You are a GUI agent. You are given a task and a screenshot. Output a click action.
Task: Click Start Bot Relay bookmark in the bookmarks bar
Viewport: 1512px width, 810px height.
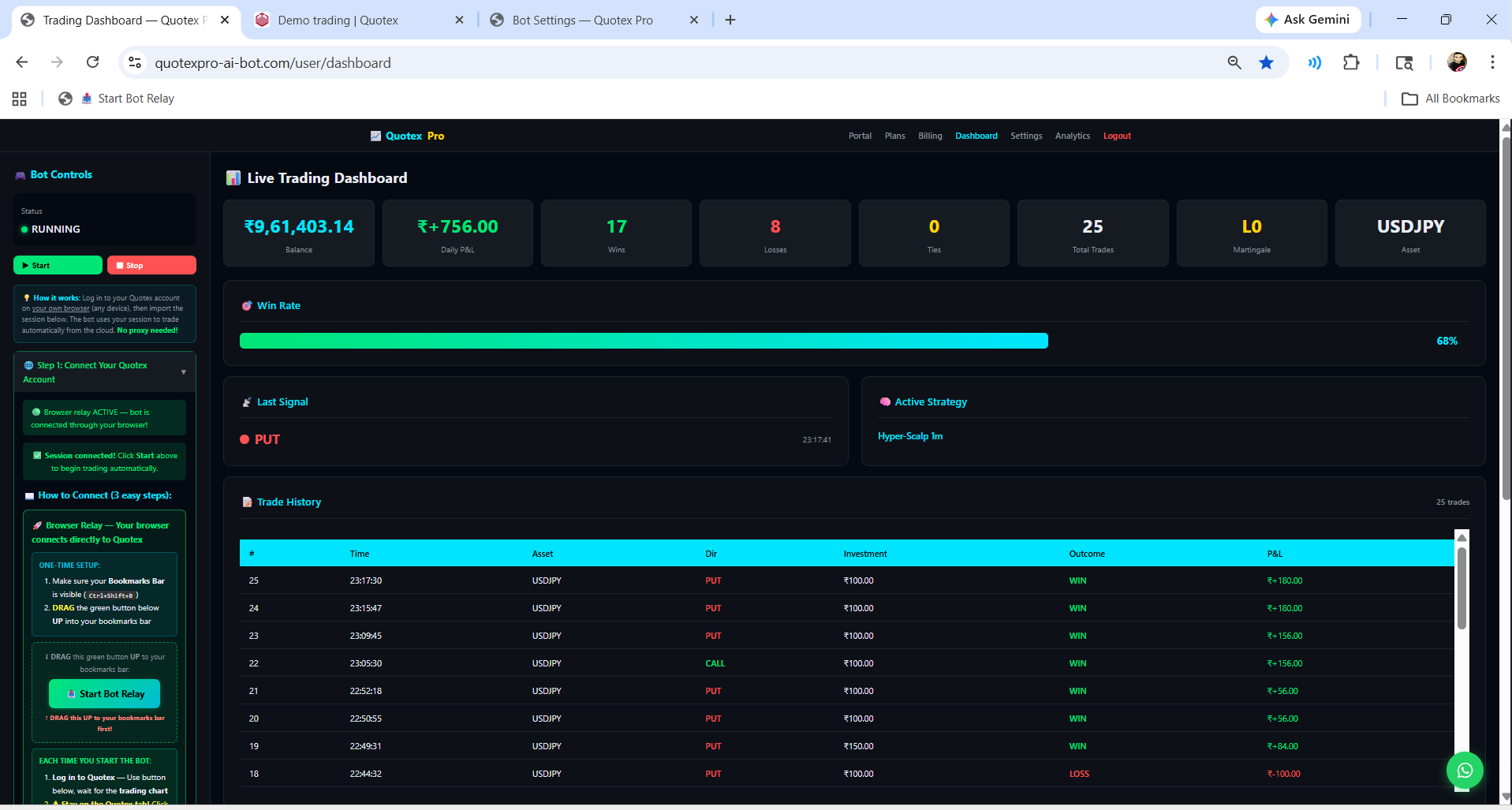[128, 99]
